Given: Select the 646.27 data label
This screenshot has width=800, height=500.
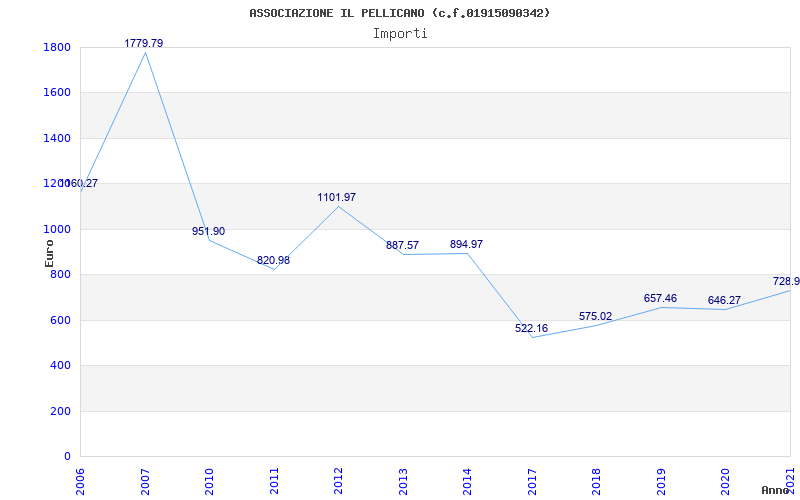Looking at the screenshot, I should (724, 300).
